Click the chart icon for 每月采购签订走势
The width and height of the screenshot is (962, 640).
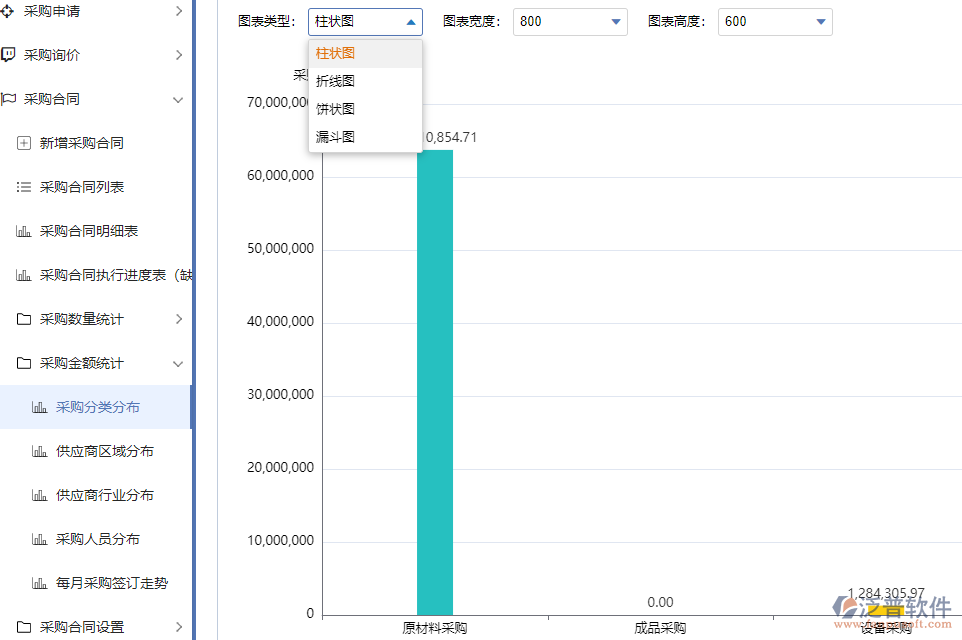tap(37, 582)
